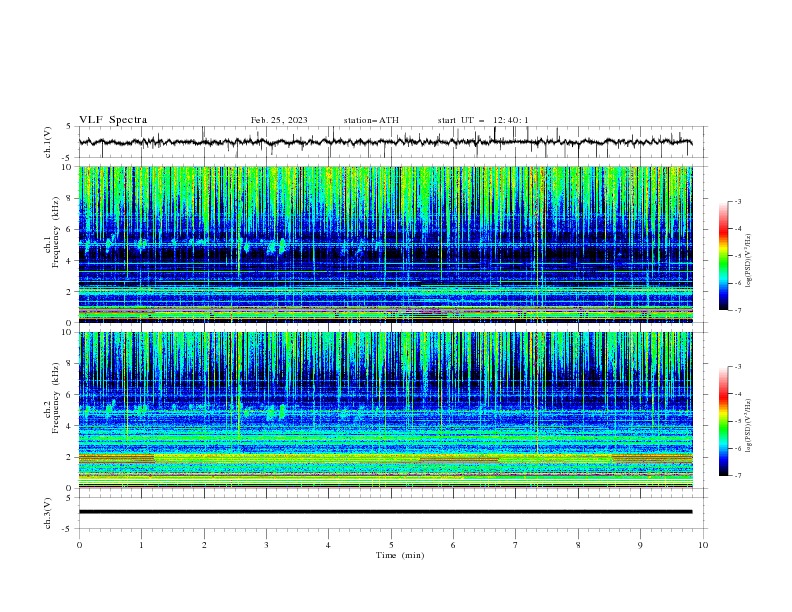The image size is (792, 612).
Task: Click the lower PSD color scale bar
Action: point(724,421)
